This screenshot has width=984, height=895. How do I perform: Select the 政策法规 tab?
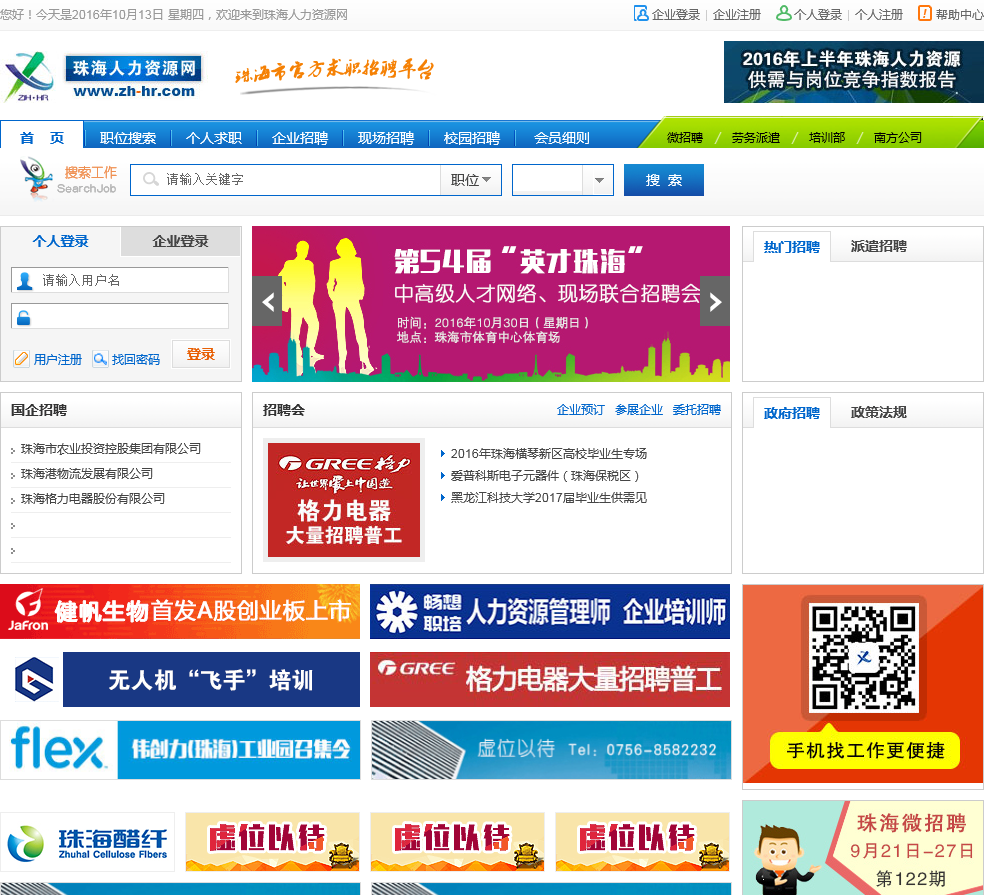[879, 412]
